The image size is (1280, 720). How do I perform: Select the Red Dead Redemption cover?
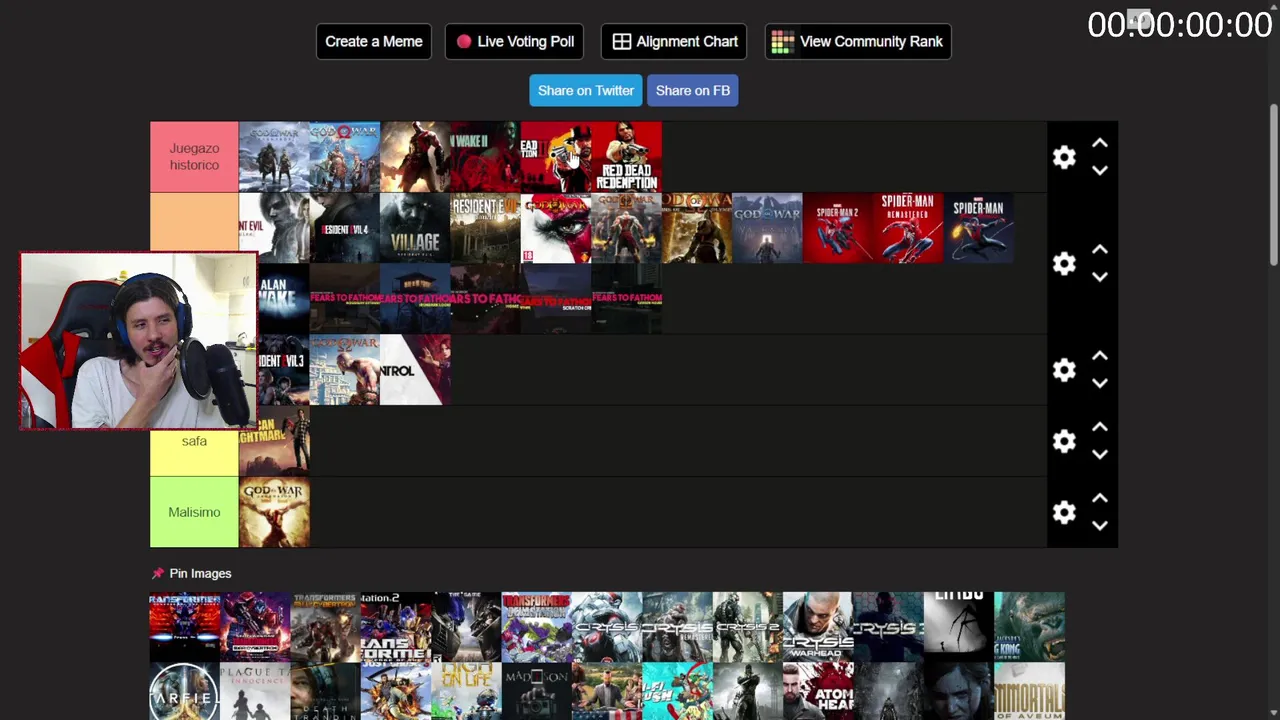tap(626, 157)
